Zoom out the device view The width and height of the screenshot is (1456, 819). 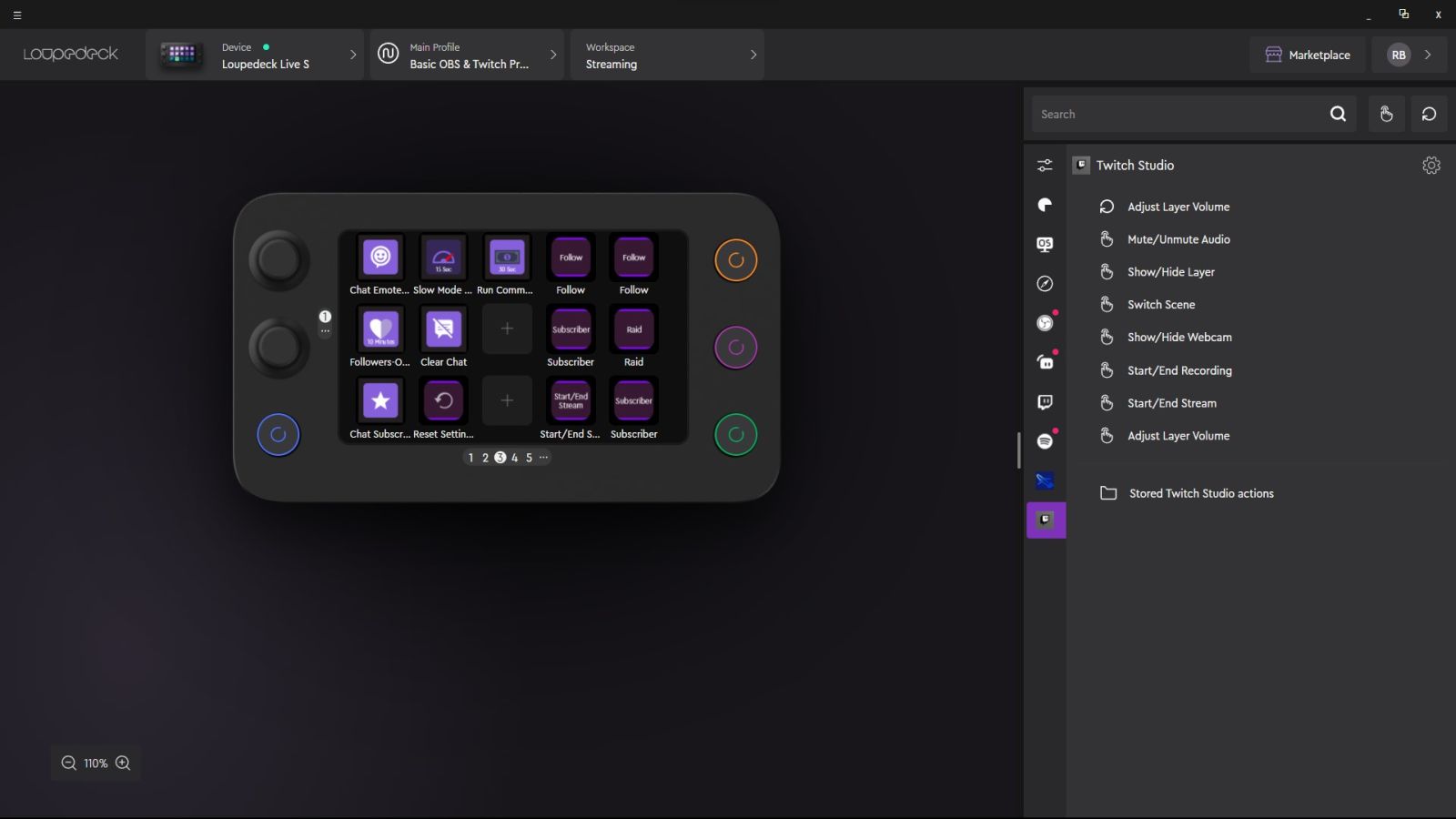point(68,763)
